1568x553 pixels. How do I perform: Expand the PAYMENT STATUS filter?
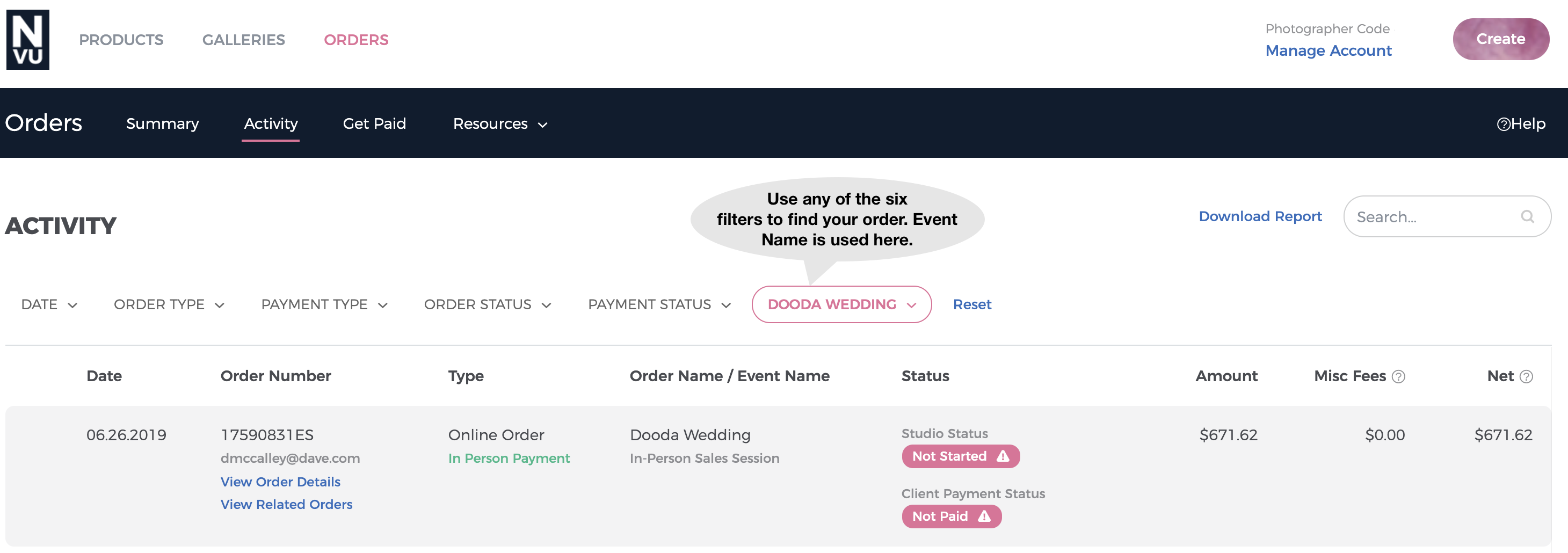[659, 304]
